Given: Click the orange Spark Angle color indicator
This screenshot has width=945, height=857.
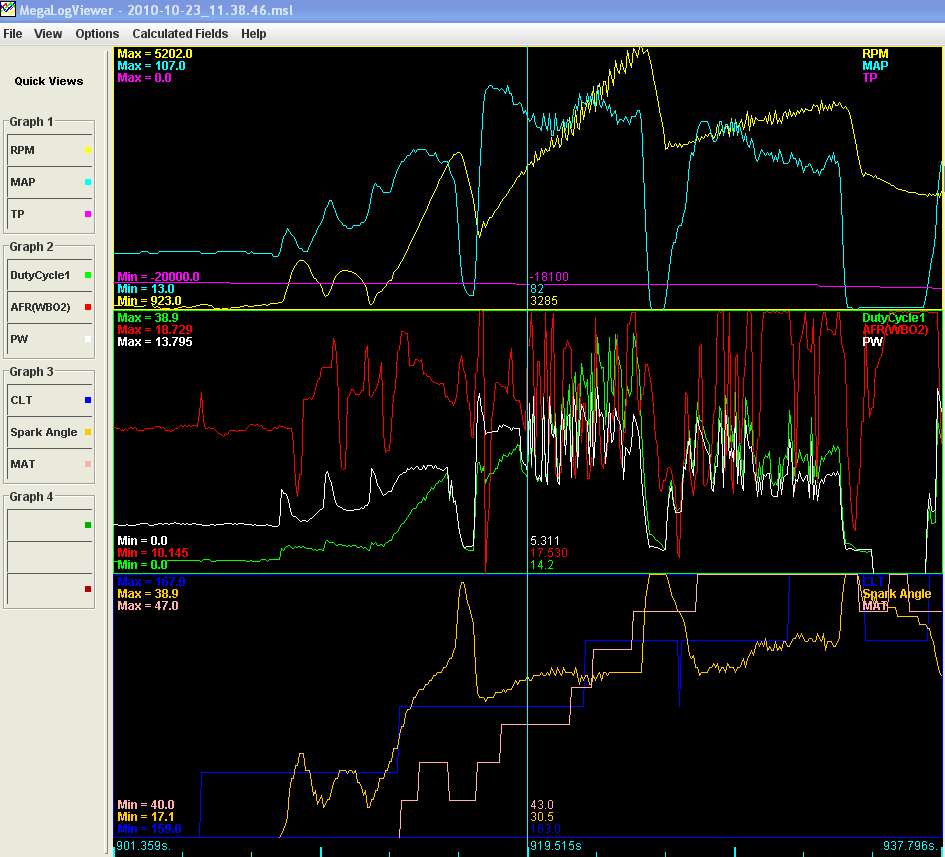Looking at the screenshot, I should click(88, 433).
